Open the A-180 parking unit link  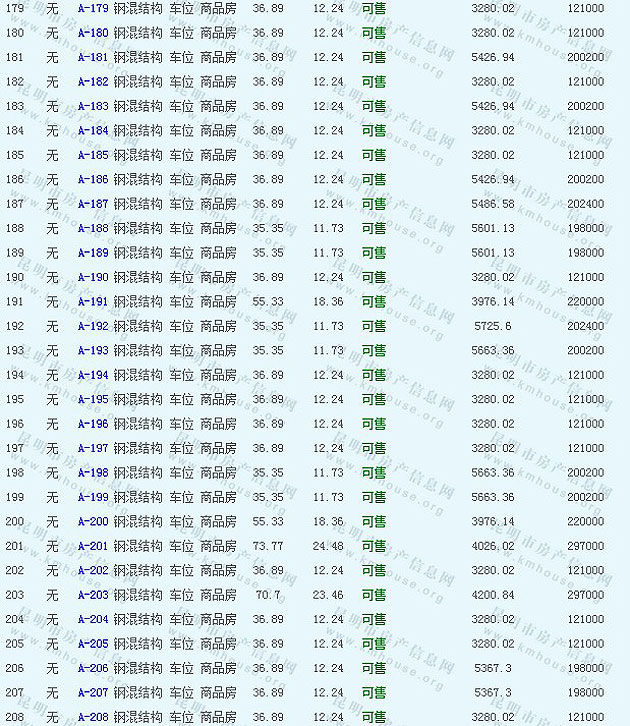[93, 33]
